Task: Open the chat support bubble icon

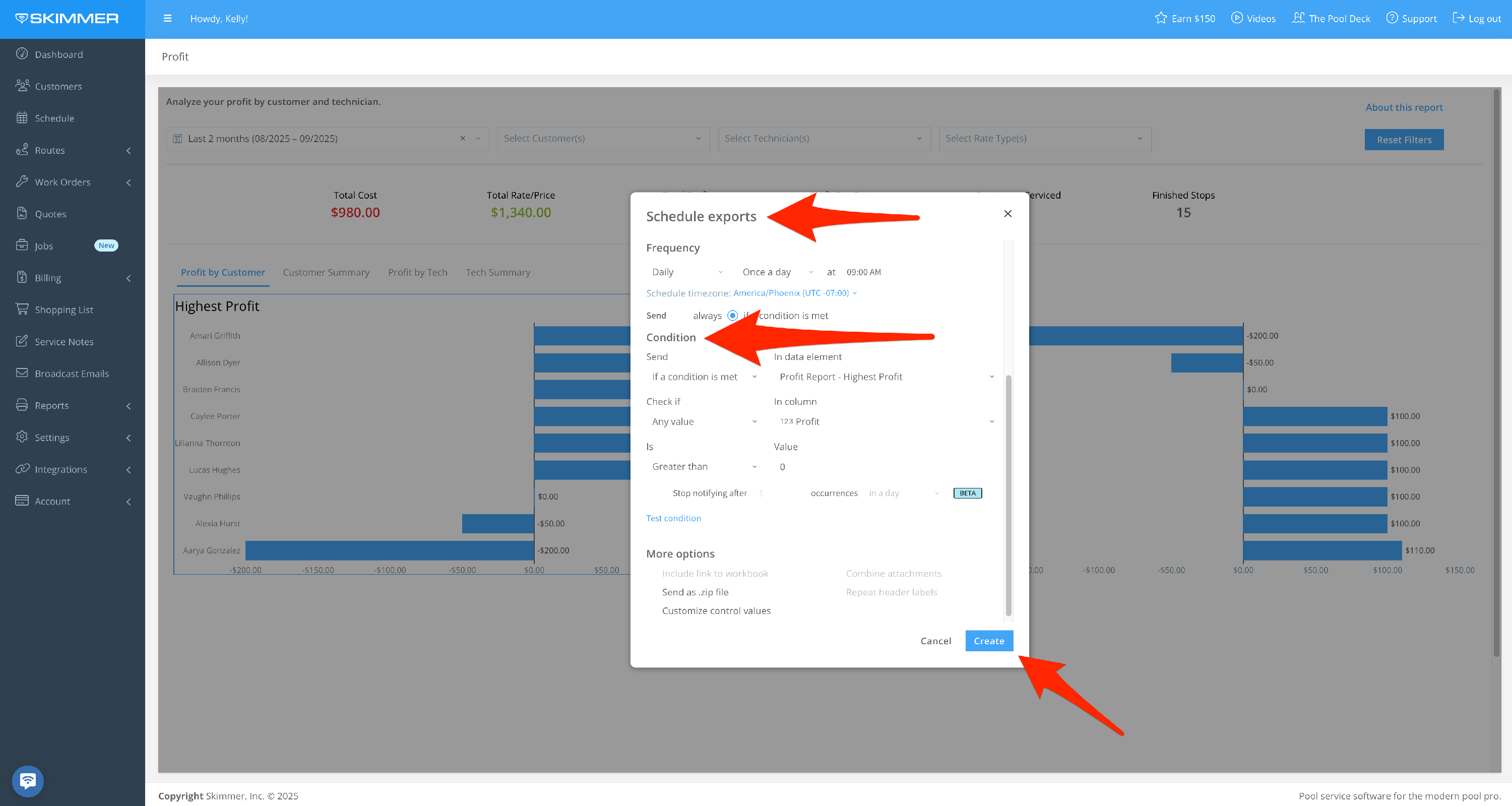Action: tap(28, 781)
